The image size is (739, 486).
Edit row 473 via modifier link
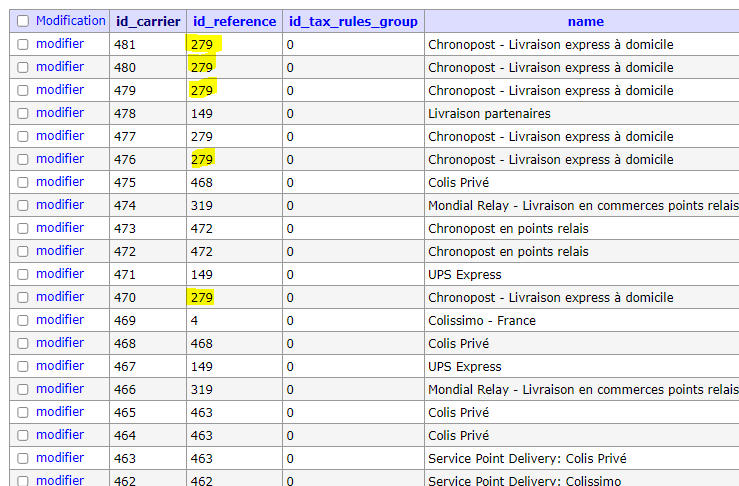pyautogui.click(x=60, y=228)
